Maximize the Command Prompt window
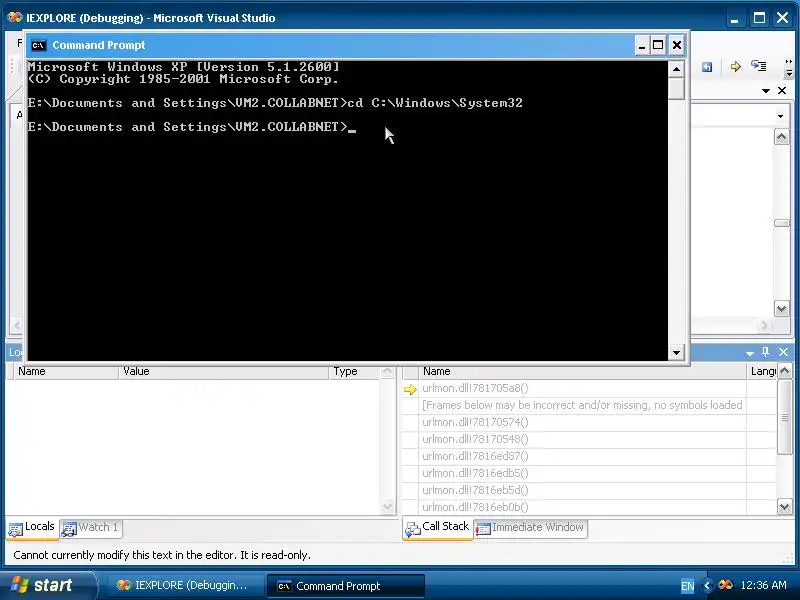 [x=658, y=45]
